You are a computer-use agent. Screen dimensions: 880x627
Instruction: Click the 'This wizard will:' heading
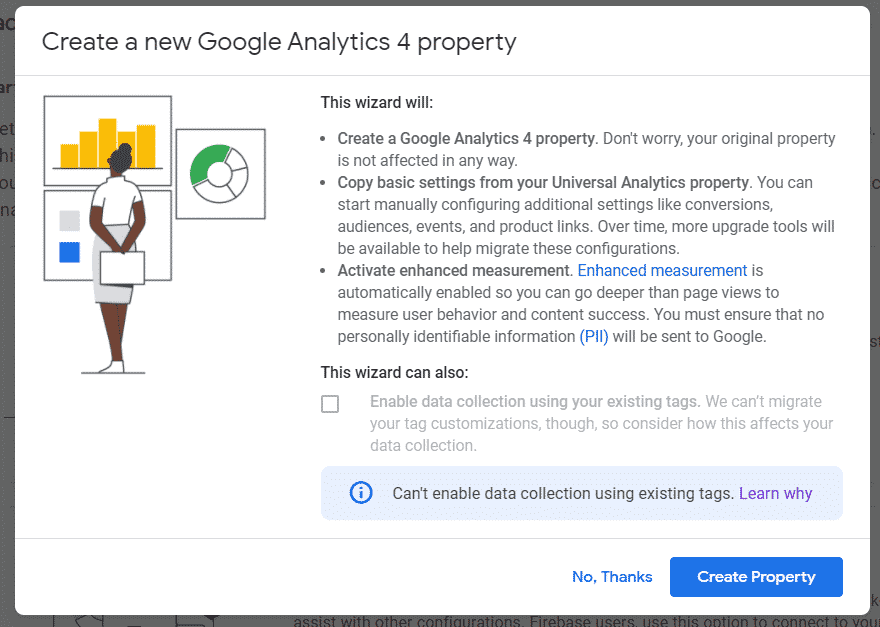(x=377, y=102)
